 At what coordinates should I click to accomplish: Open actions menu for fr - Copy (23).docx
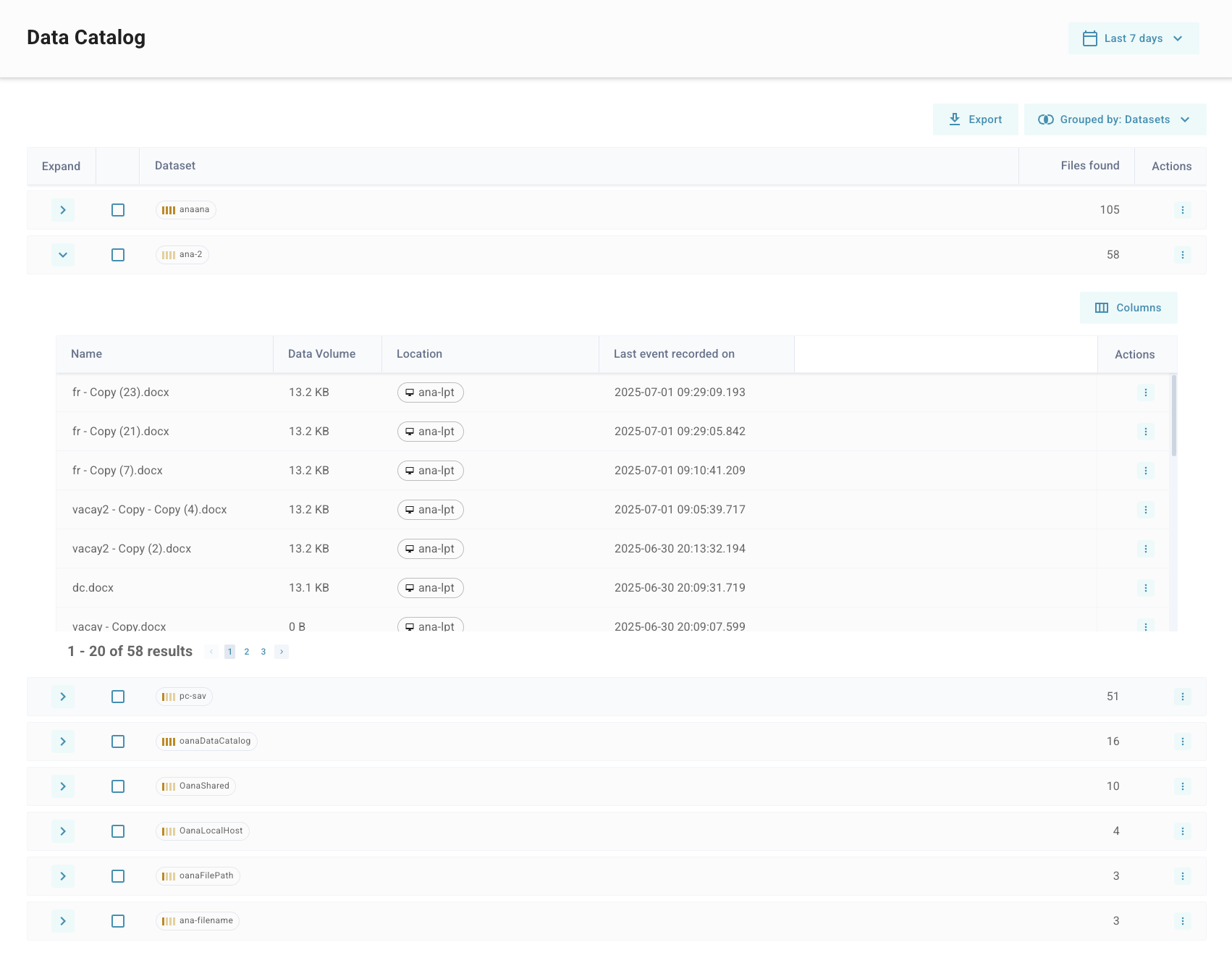1145,392
